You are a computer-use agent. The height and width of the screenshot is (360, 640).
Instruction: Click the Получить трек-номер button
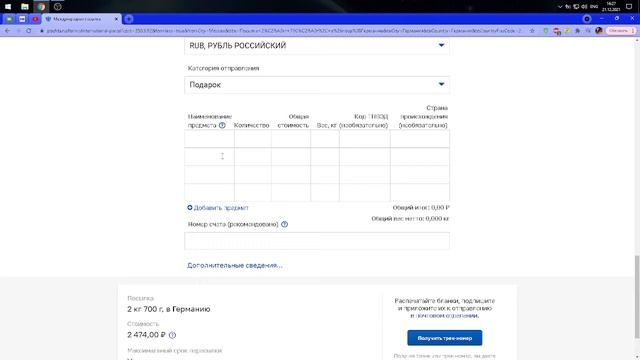click(x=444, y=338)
